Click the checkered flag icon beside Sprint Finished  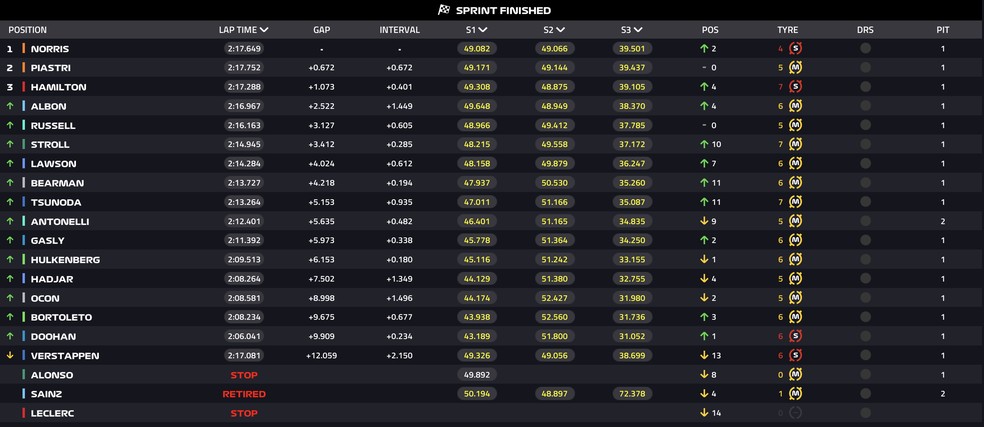point(444,10)
